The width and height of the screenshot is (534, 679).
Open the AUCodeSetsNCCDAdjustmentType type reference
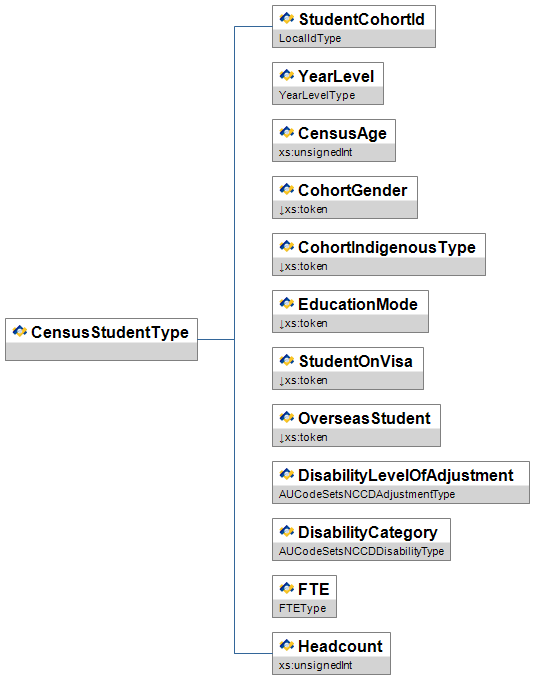tap(367, 494)
